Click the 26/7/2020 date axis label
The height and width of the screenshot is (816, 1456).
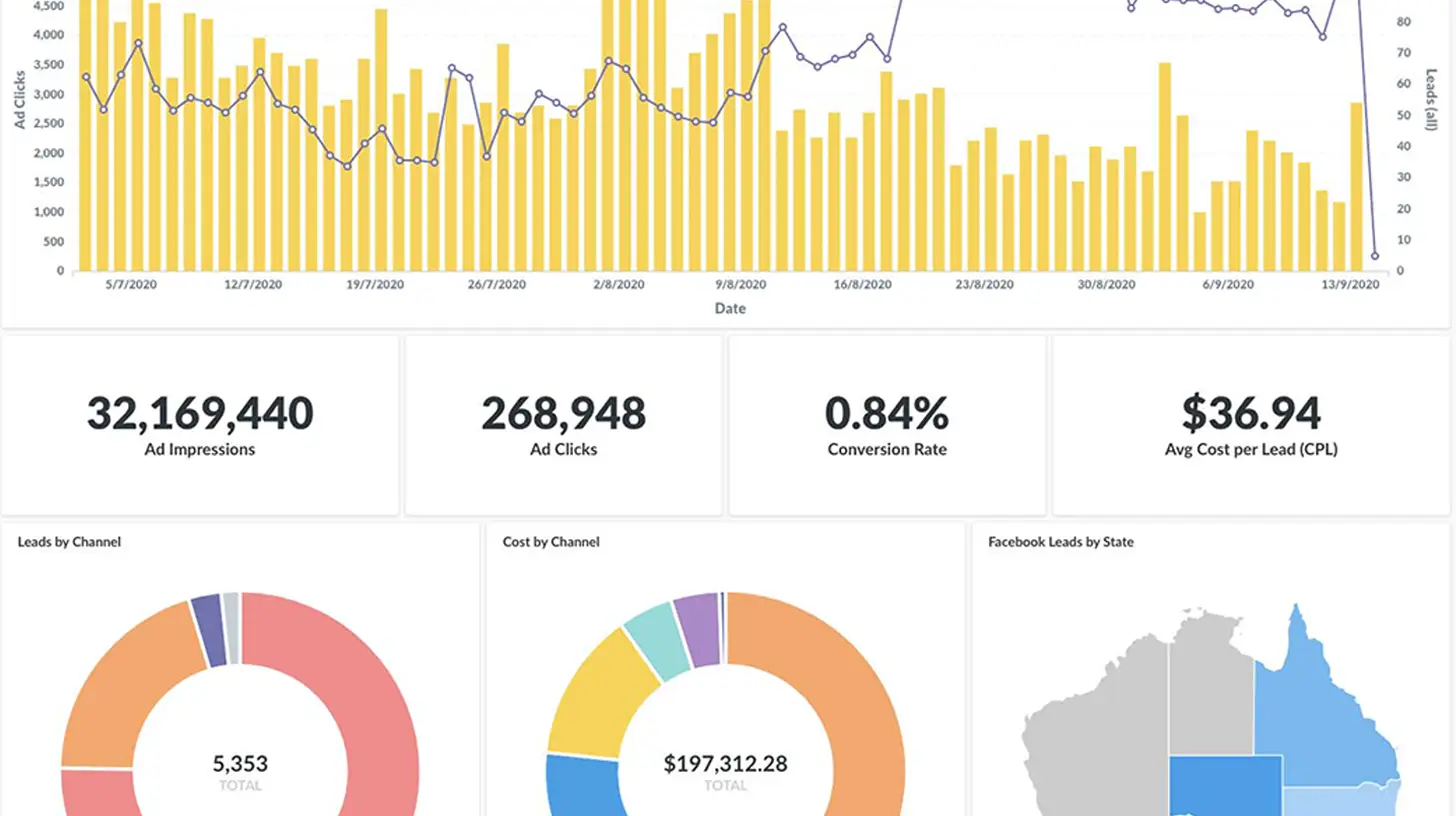coord(497,285)
